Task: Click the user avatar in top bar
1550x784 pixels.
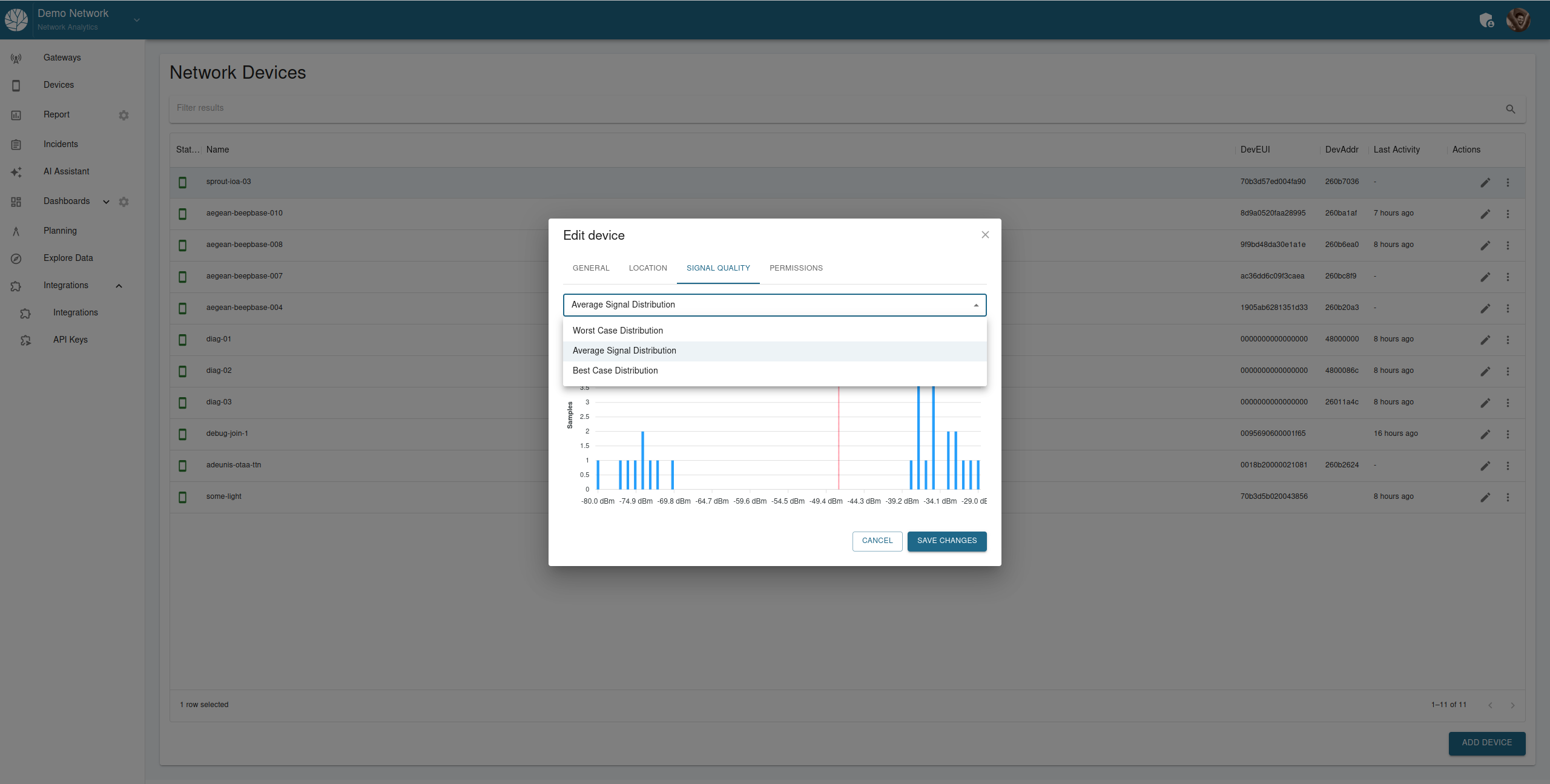Action: click(1518, 20)
